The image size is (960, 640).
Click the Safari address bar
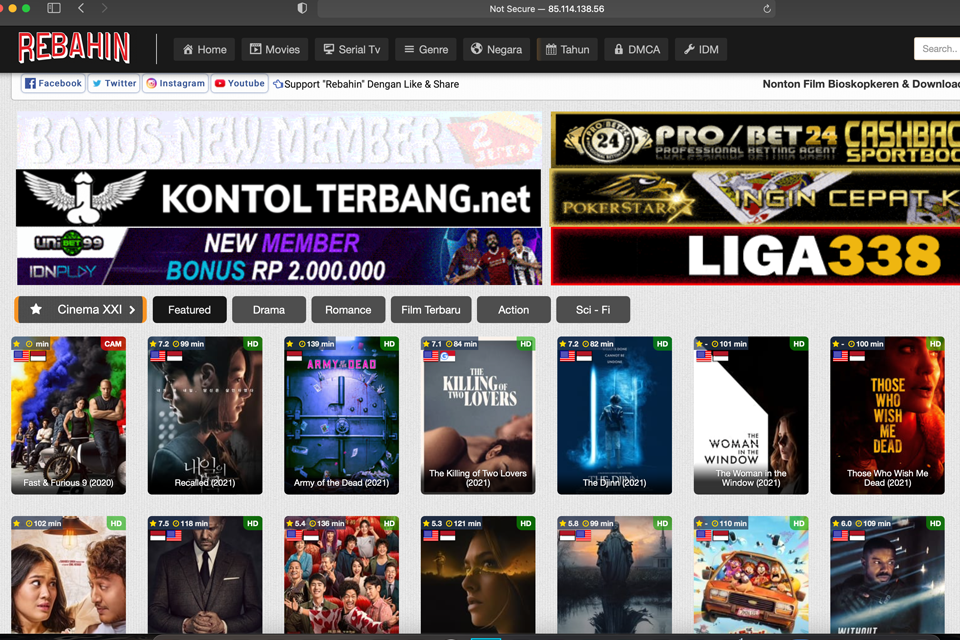click(x=546, y=9)
